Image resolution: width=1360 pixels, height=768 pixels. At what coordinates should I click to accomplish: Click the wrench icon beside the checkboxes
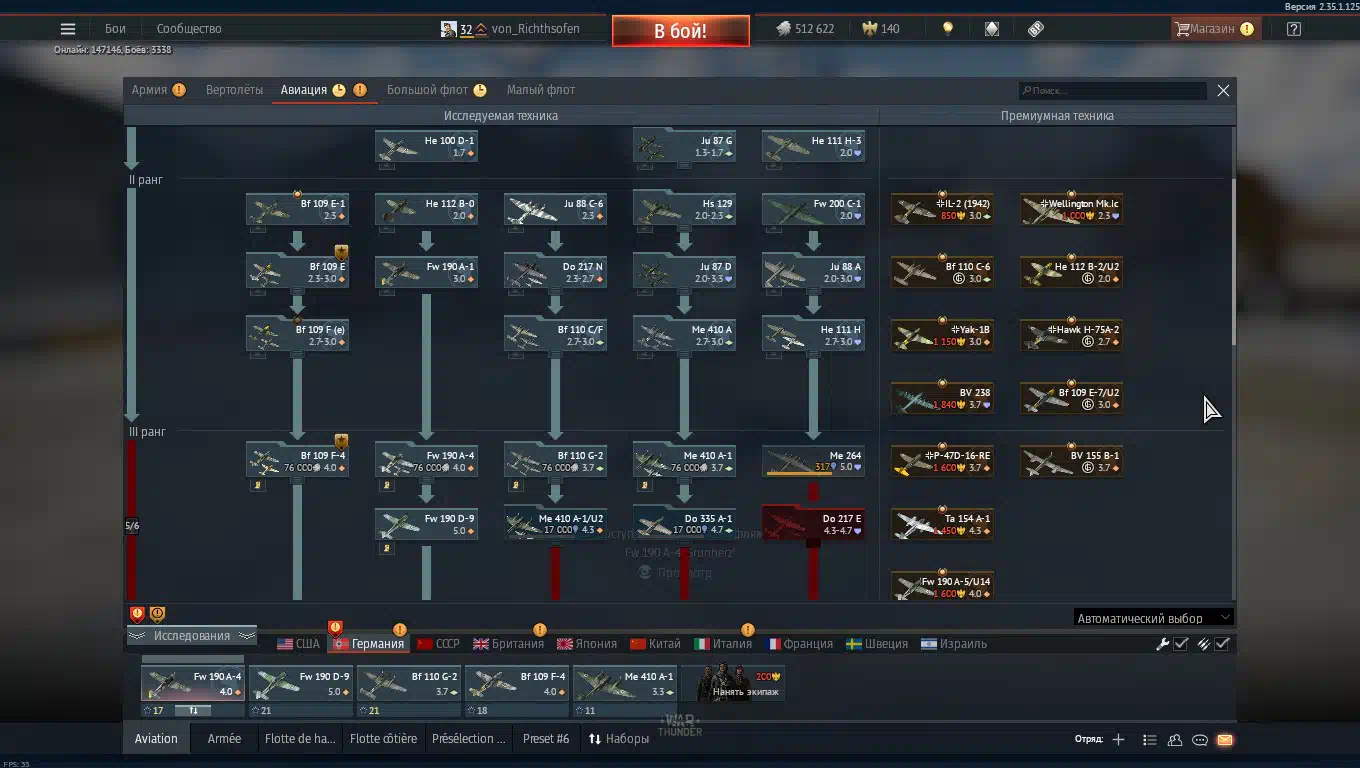(1162, 644)
